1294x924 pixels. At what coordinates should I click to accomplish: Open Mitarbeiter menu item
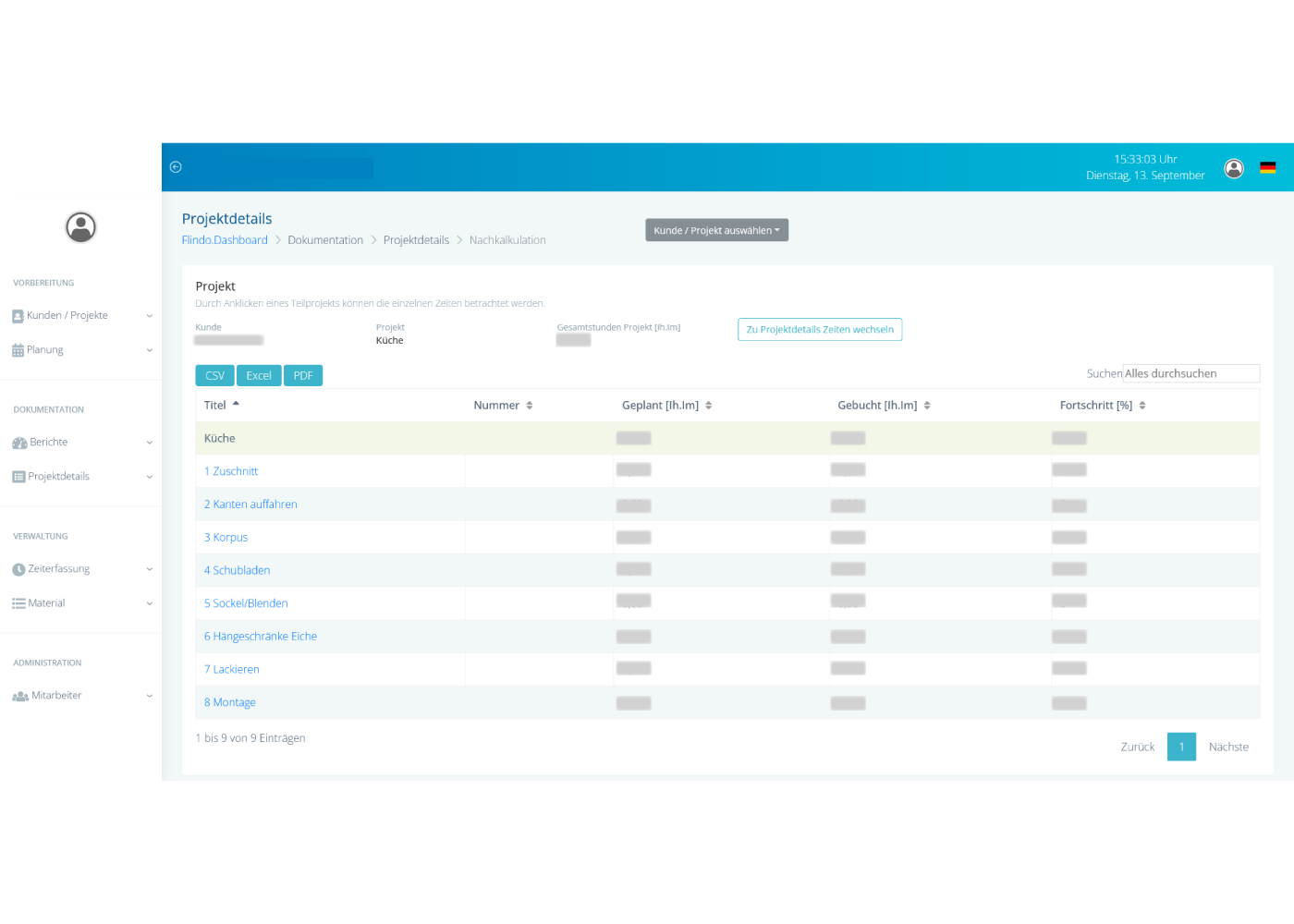click(56, 696)
